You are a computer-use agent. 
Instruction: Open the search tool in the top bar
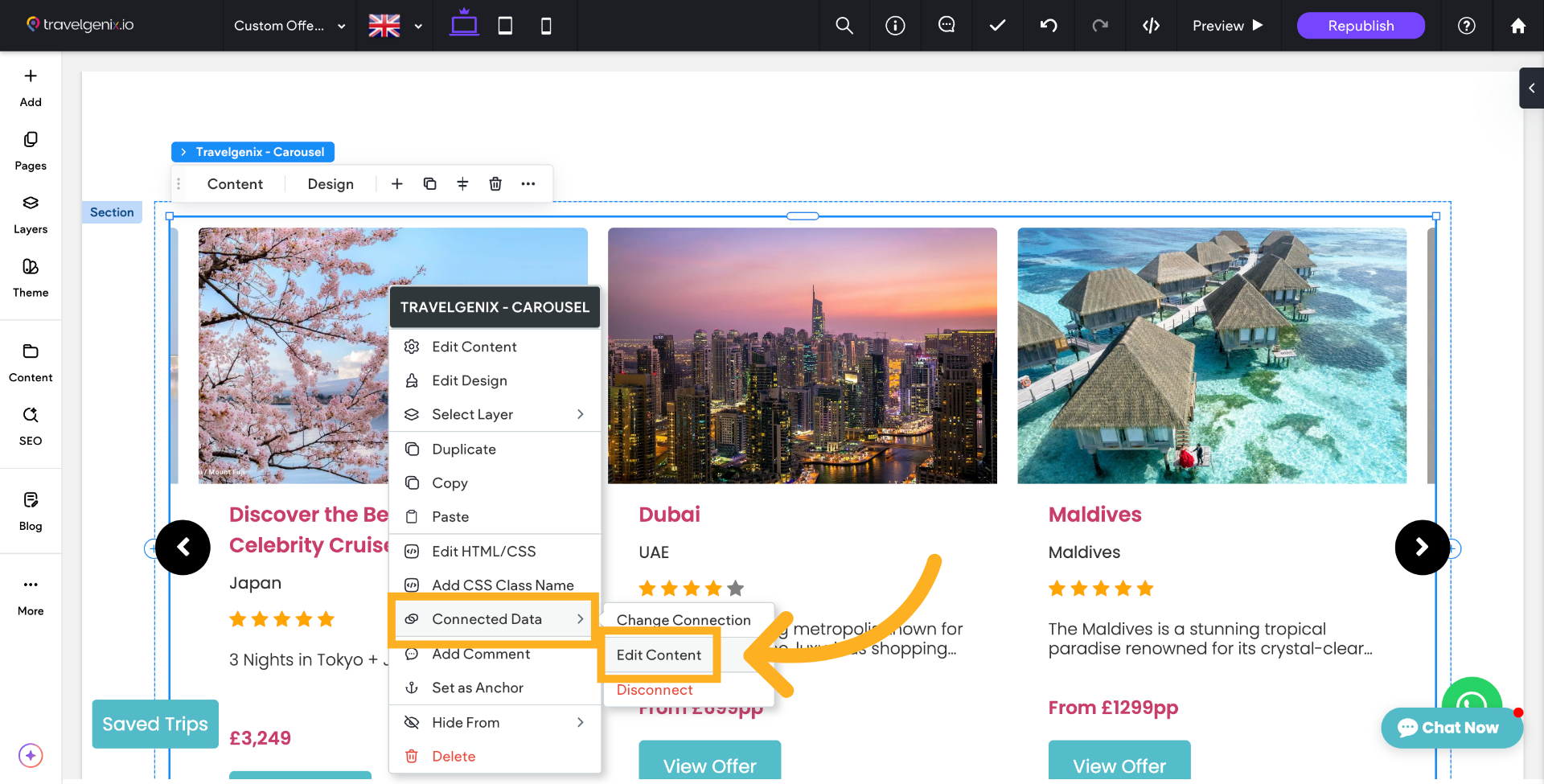(x=844, y=25)
